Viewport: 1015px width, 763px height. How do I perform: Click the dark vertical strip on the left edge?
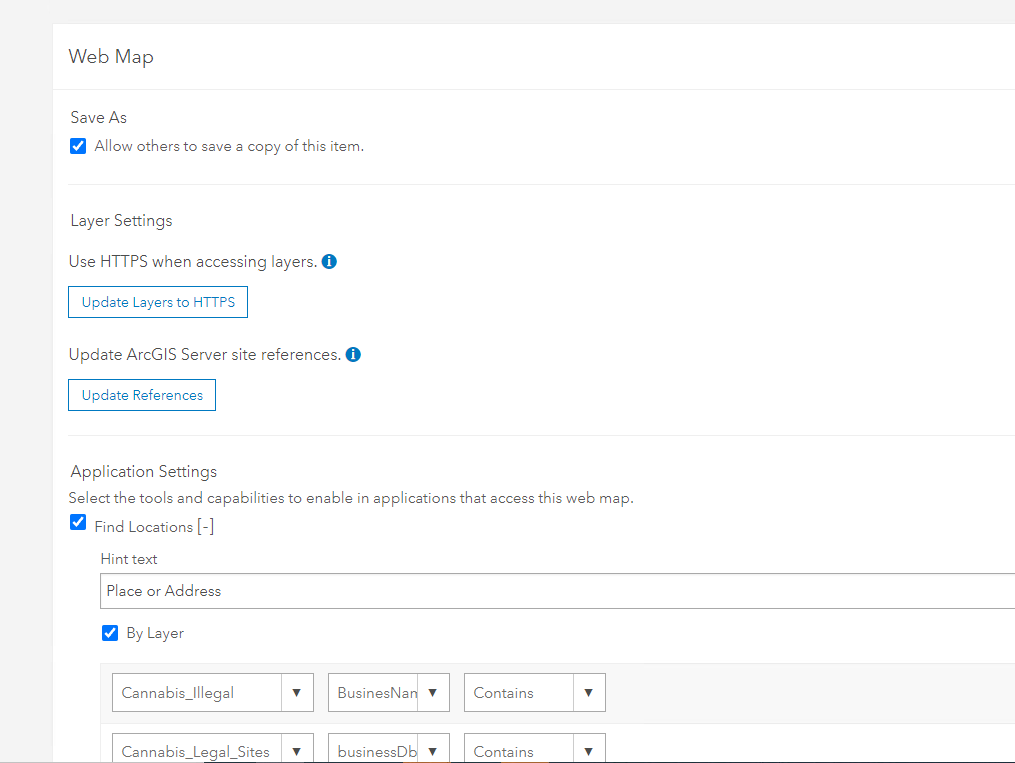(25, 380)
